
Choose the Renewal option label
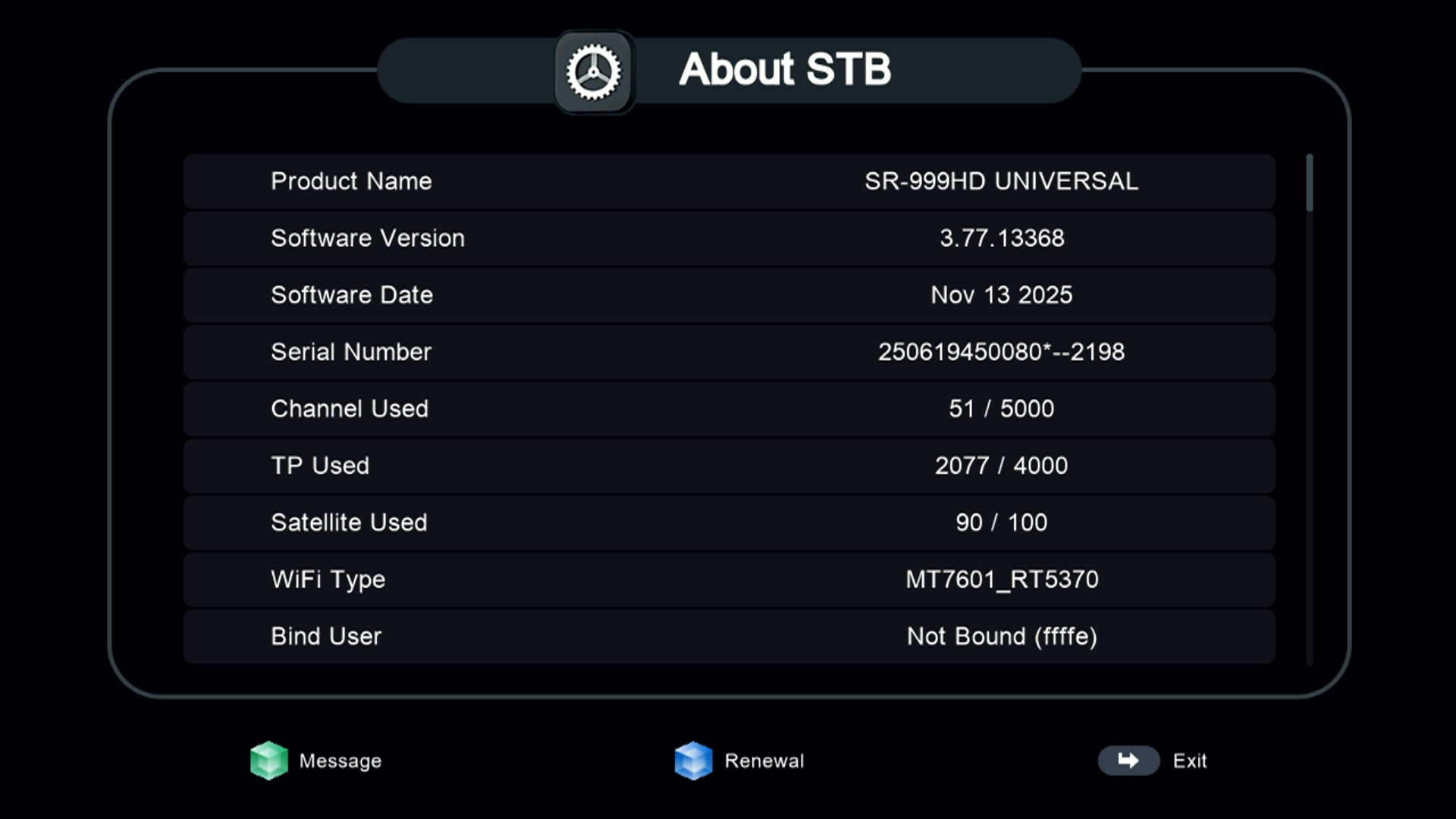764,761
